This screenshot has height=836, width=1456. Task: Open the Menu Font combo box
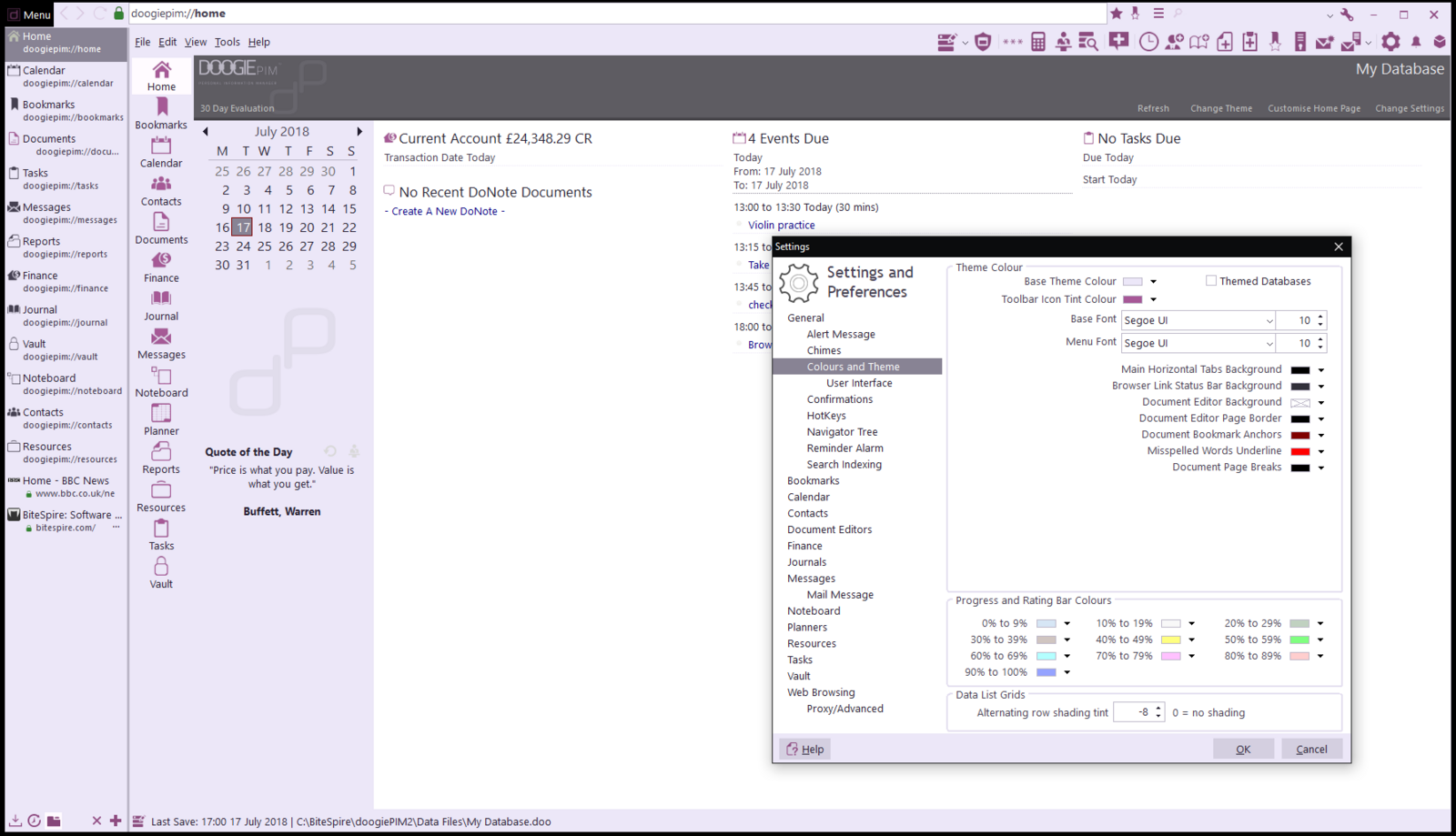(x=1198, y=343)
